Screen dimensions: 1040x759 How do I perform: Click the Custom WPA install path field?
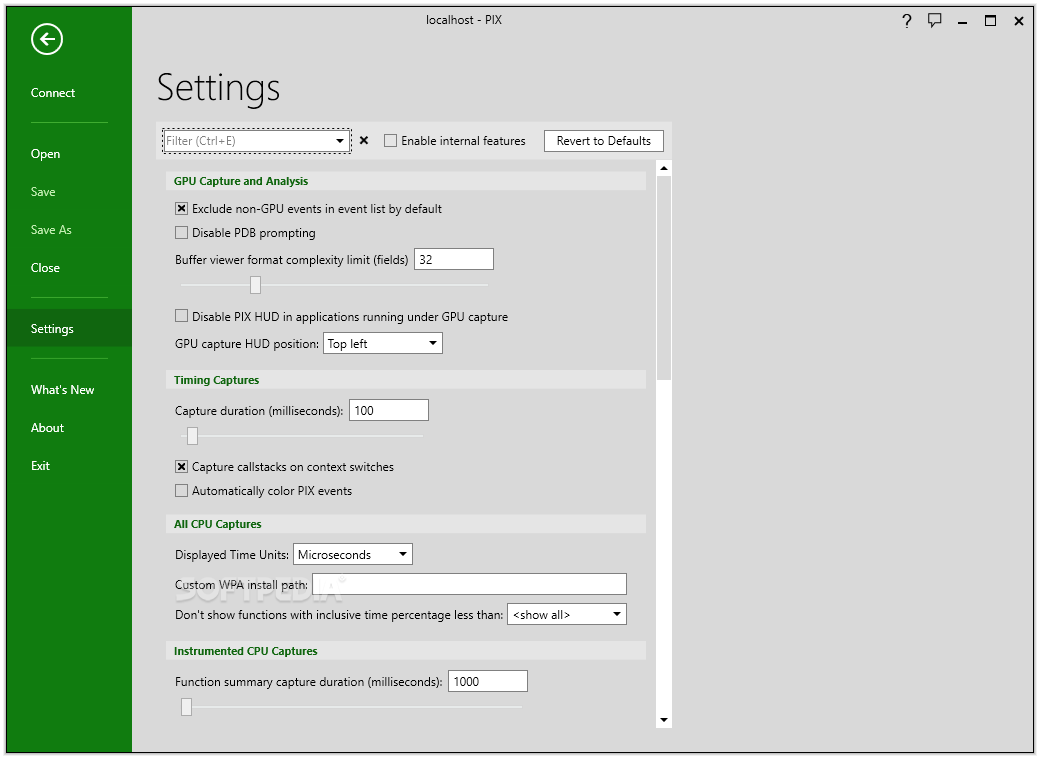[469, 584]
